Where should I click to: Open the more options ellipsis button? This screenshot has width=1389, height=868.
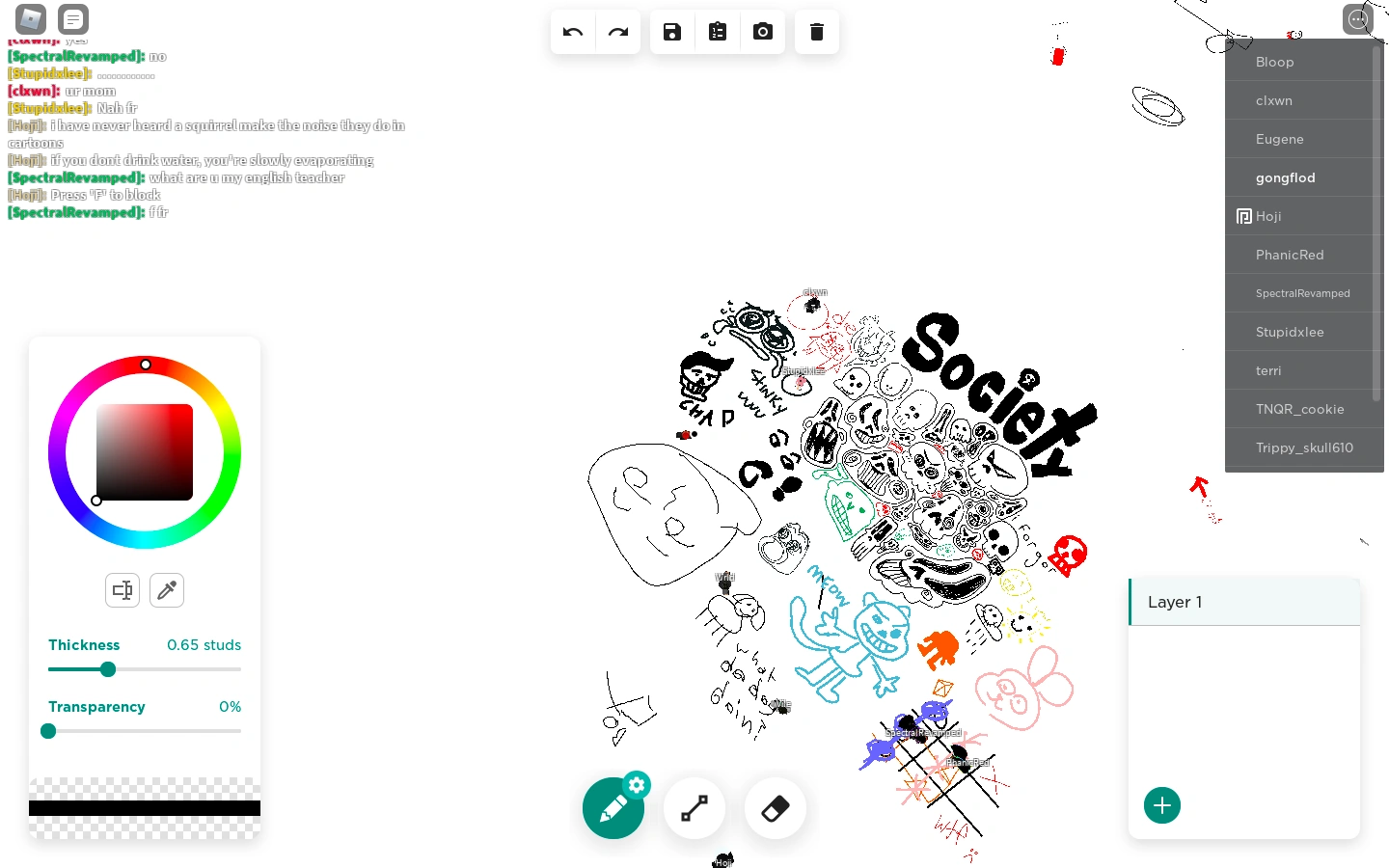click(1358, 18)
